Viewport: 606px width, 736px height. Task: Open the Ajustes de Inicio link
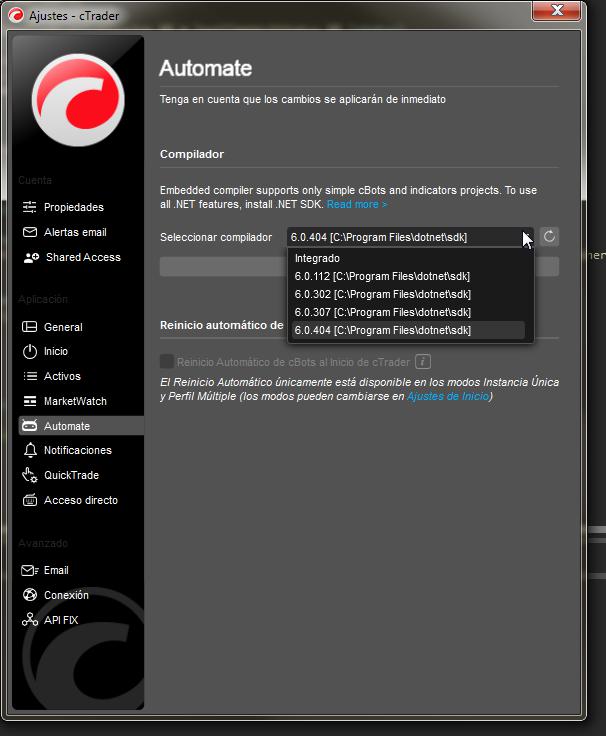pyautogui.click(x=448, y=396)
